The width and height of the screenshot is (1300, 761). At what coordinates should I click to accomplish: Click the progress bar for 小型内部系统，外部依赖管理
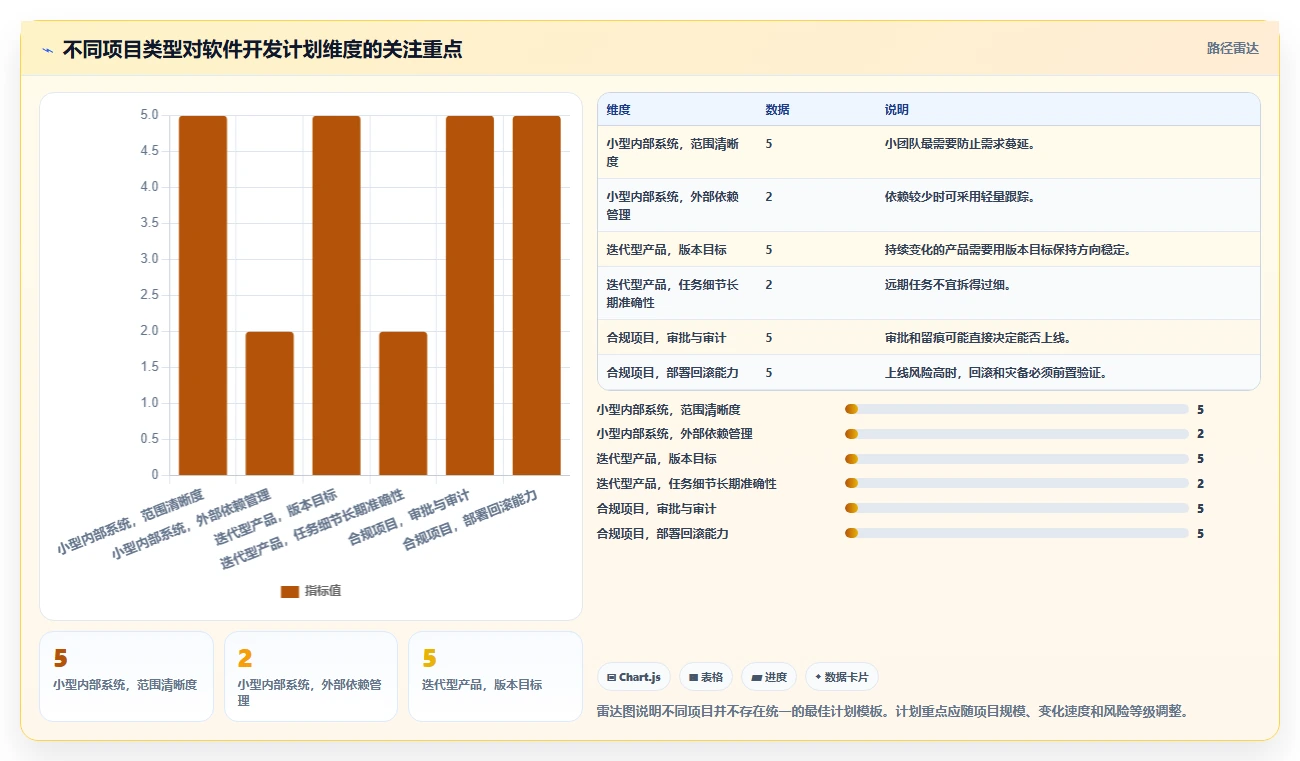[1016, 434]
